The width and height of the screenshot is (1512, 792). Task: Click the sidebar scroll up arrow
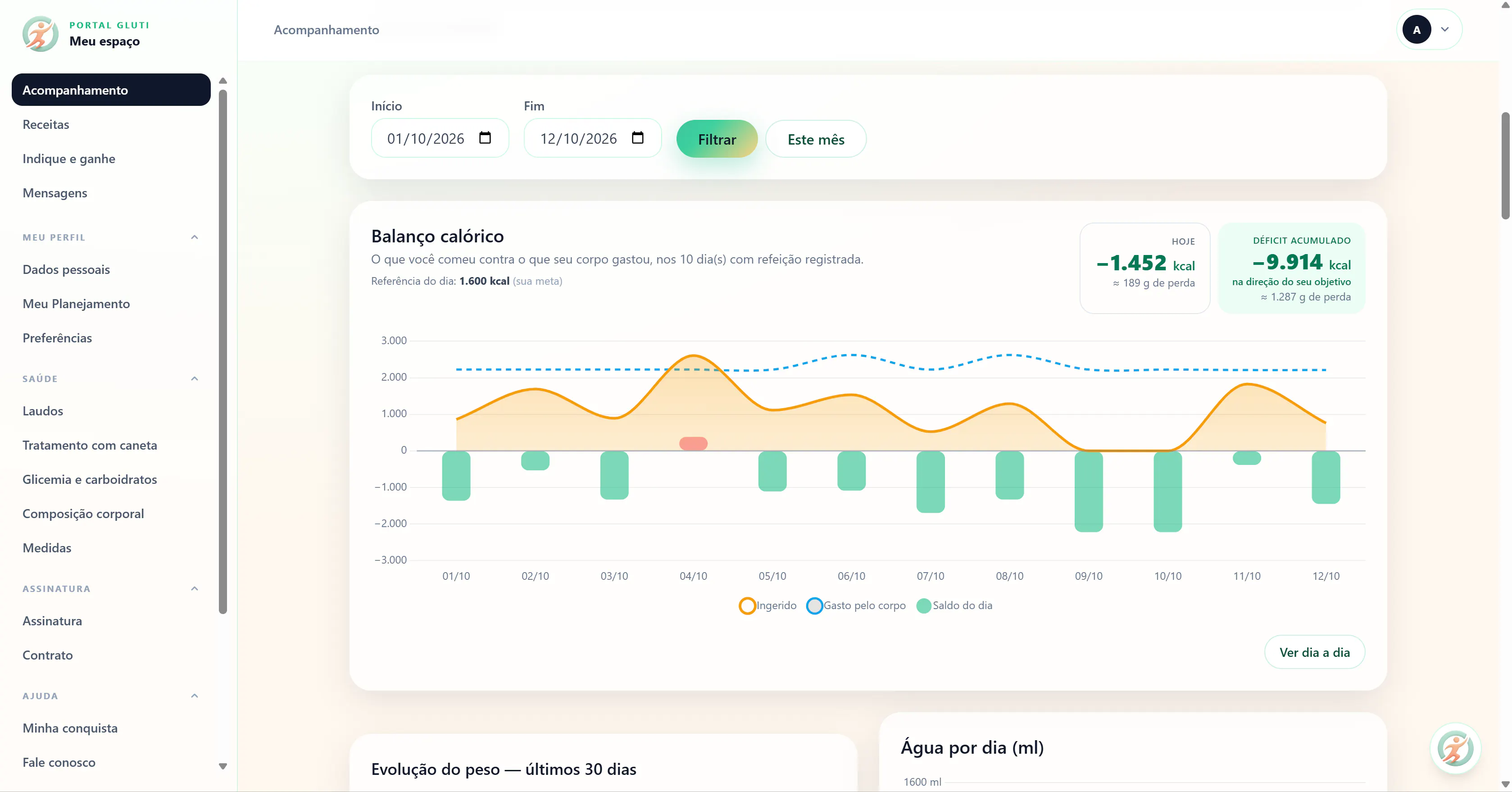pyautogui.click(x=223, y=81)
